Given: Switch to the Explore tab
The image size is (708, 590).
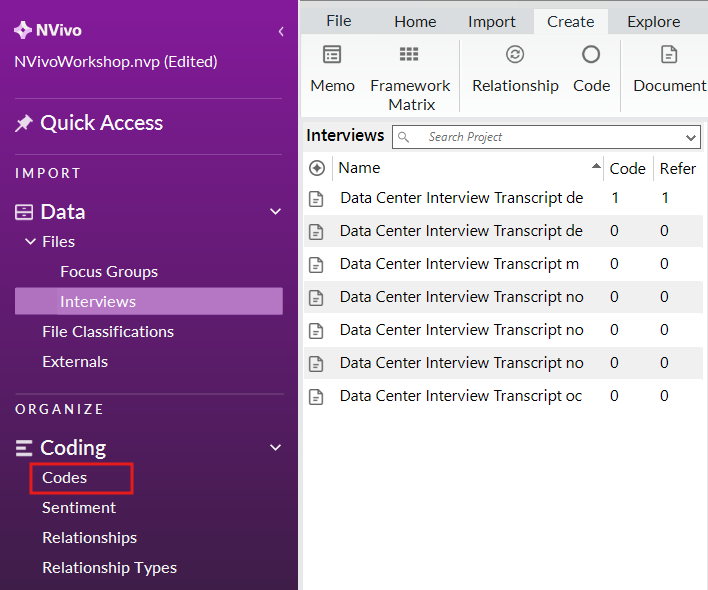Looking at the screenshot, I should [x=653, y=22].
